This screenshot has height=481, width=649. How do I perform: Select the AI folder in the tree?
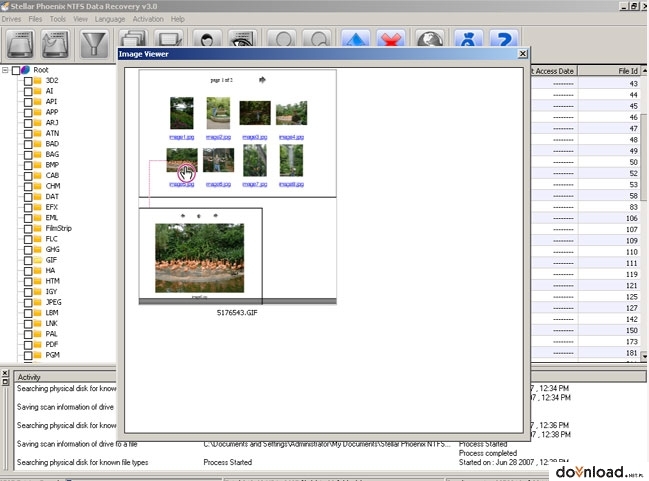pyautogui.click(x=49, y=91)
